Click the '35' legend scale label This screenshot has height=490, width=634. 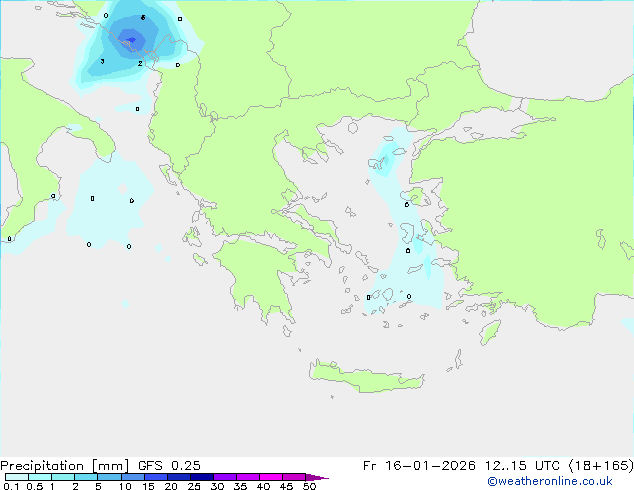click(x=240, y=486)
